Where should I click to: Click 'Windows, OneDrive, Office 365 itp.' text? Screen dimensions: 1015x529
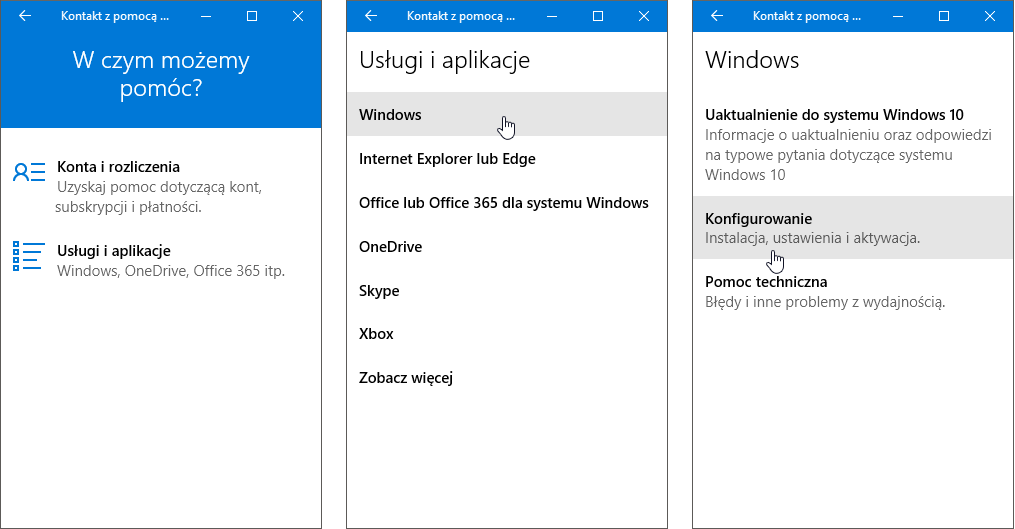[x=171, y=271]
